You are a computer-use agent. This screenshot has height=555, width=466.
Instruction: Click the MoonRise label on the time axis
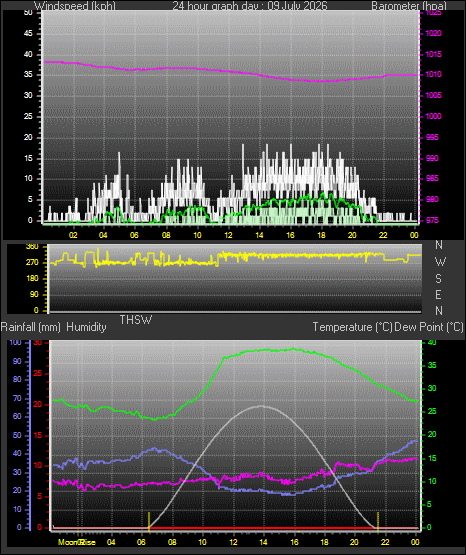77,542
